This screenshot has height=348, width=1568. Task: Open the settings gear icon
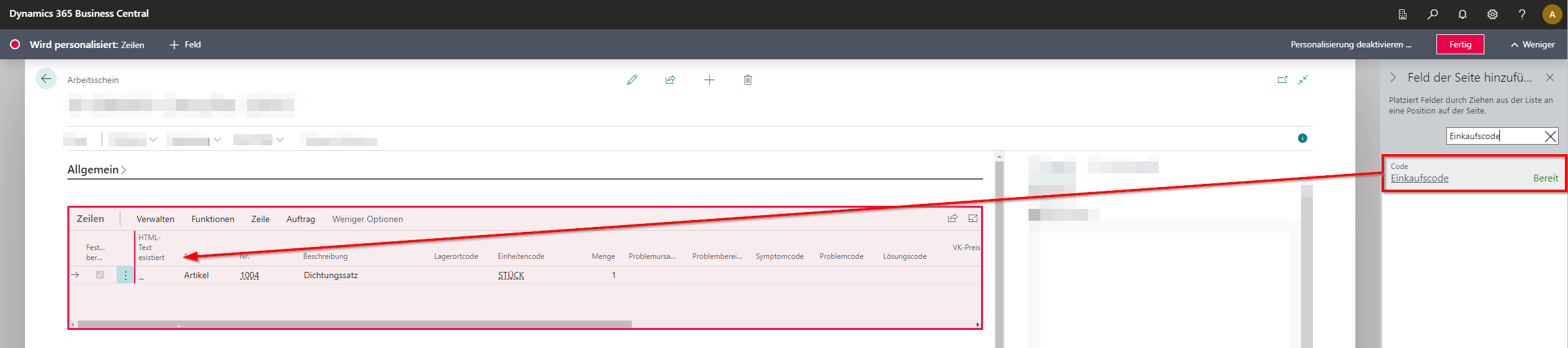pyautogui.click(x=1493, y=14)
